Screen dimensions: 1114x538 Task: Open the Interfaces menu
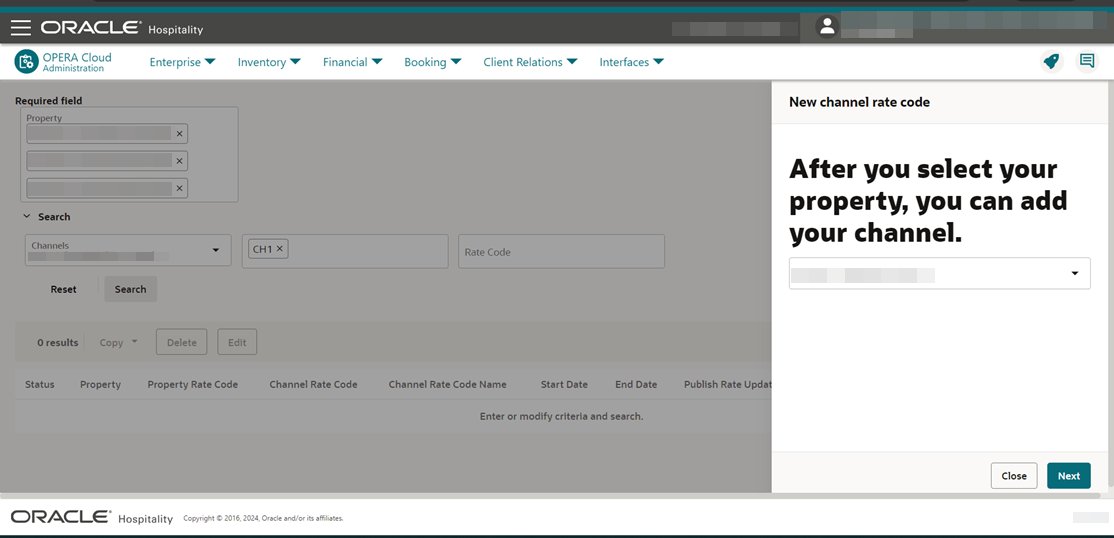click(632, 62)
